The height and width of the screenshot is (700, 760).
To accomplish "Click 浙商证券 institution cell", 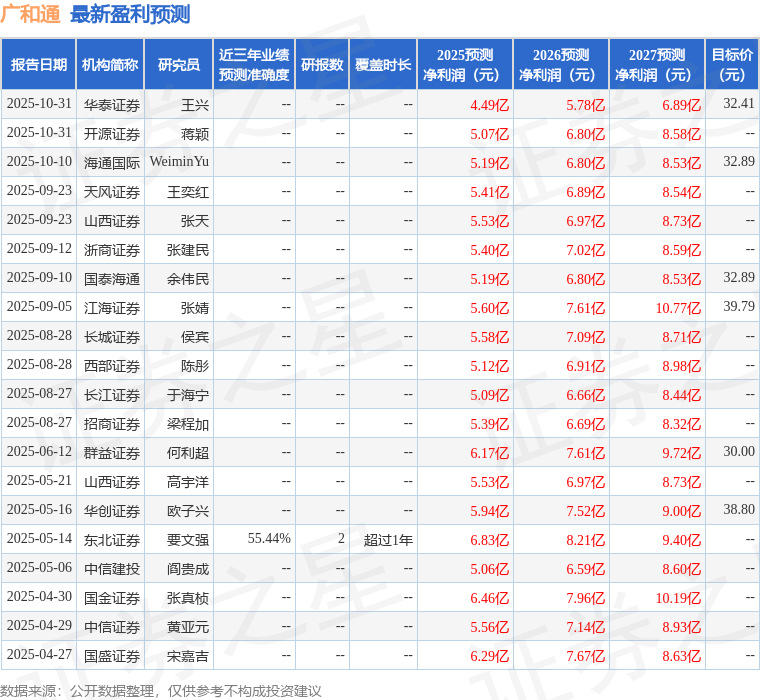I will pyautogui.click(x=111, y=250).
